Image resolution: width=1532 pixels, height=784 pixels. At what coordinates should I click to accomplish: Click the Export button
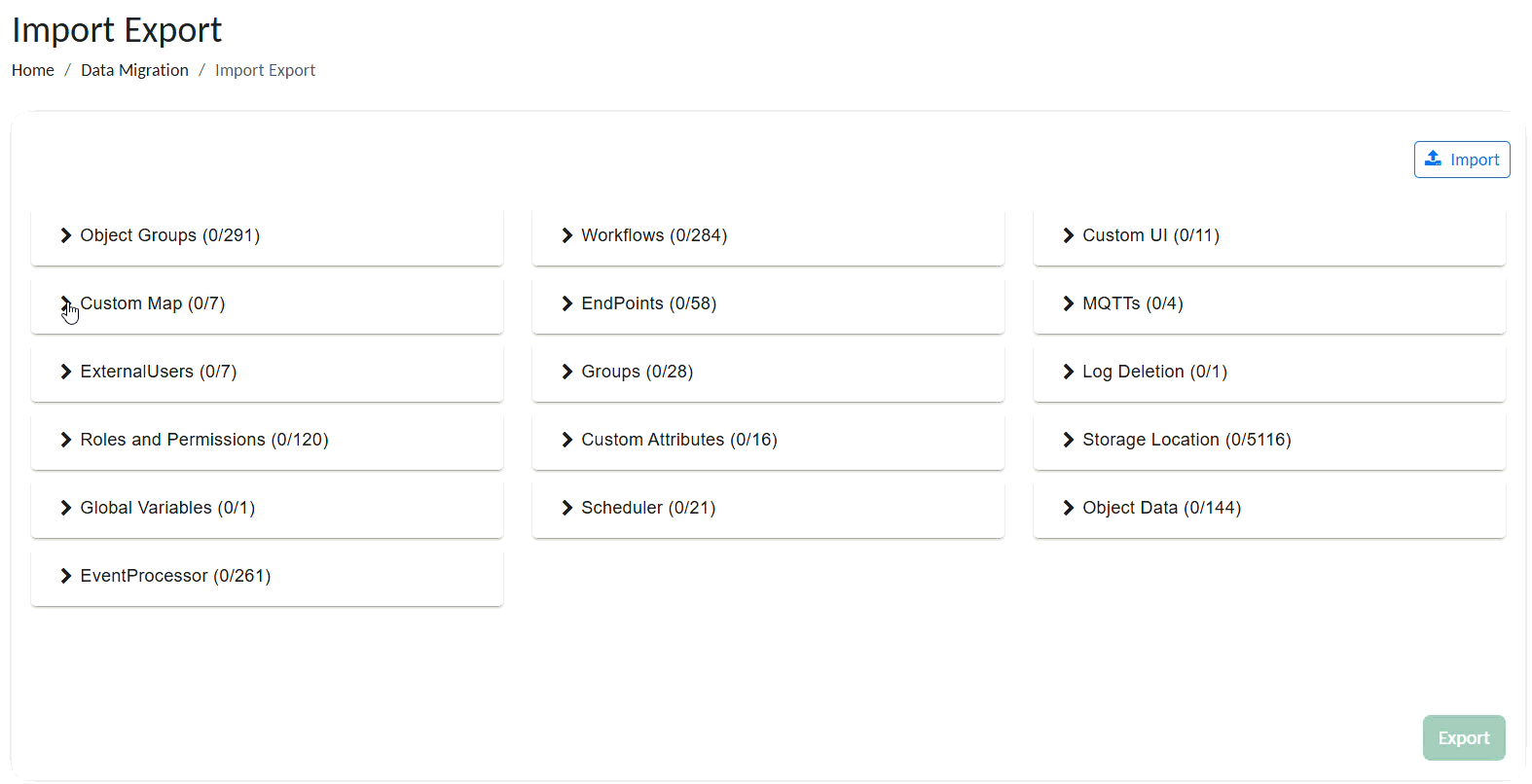(1463, 738)
